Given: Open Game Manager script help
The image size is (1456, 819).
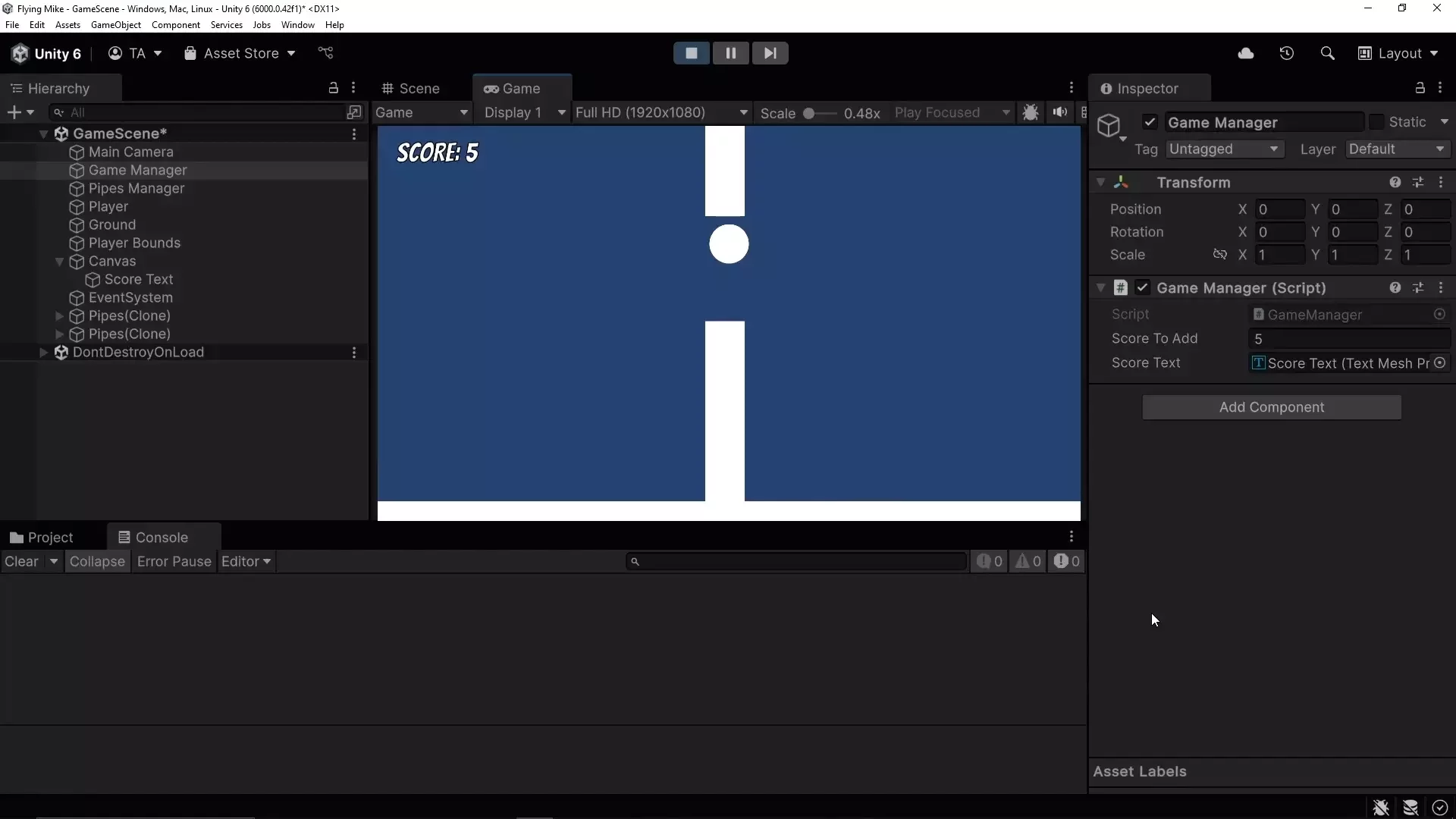Looking at the screenshot, I should pyautogui.click(x=1395, y=287).
